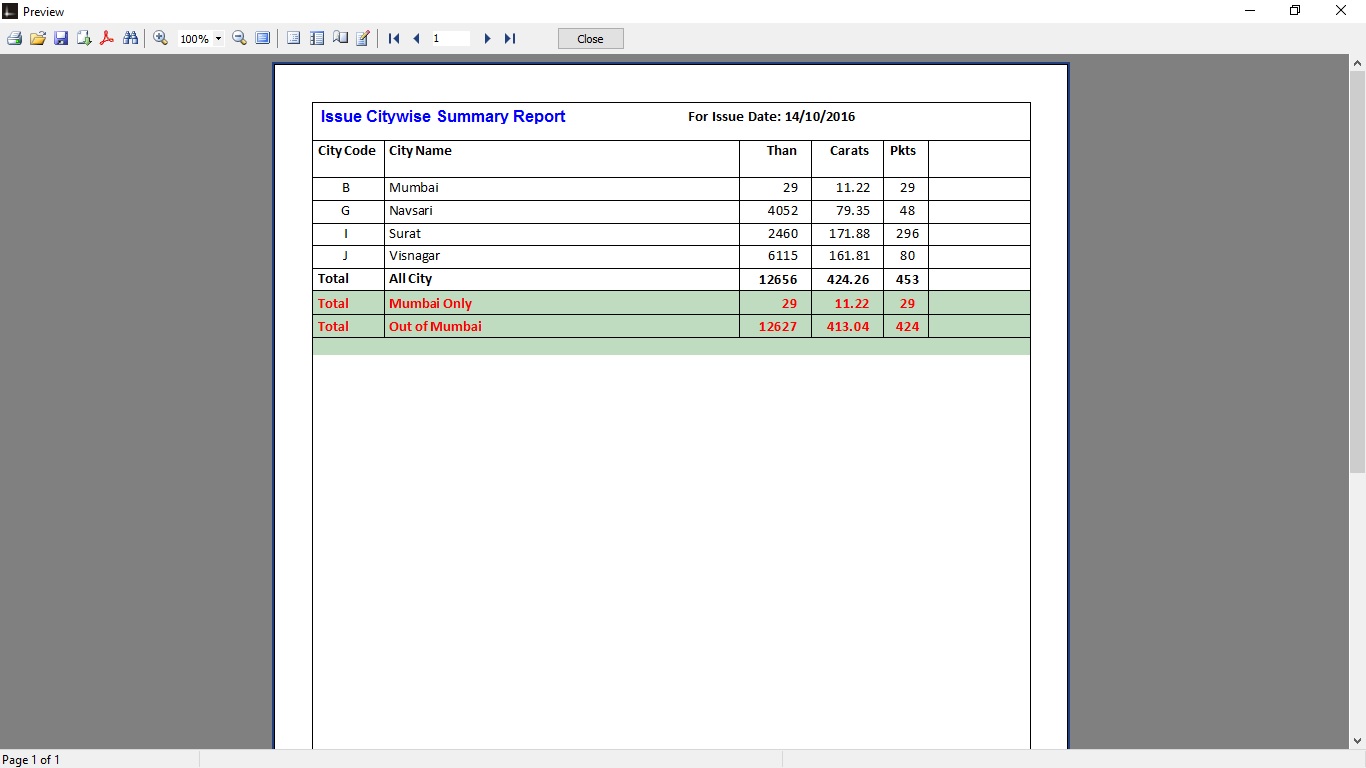Screen dimensions: 1366x768
Task: Click Navsari Than value 4052
Action: [x=782, y=211]
